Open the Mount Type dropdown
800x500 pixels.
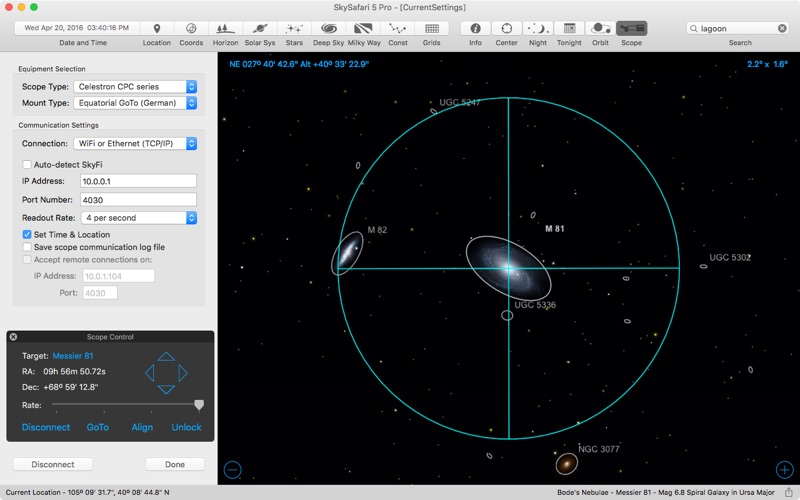pyautogui.click(x=135, y=103)
